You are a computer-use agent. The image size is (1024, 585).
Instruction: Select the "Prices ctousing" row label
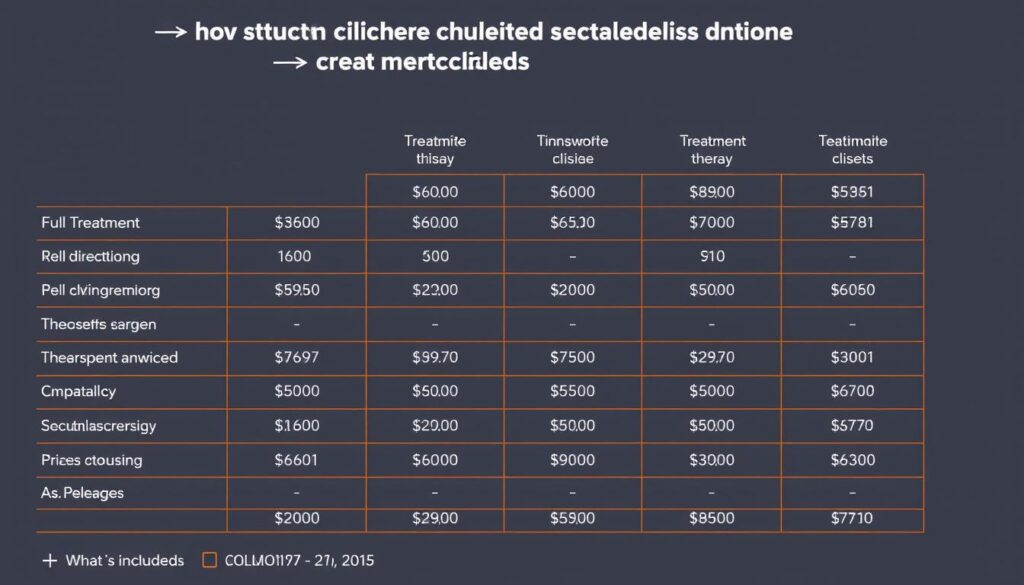(91, 460)
